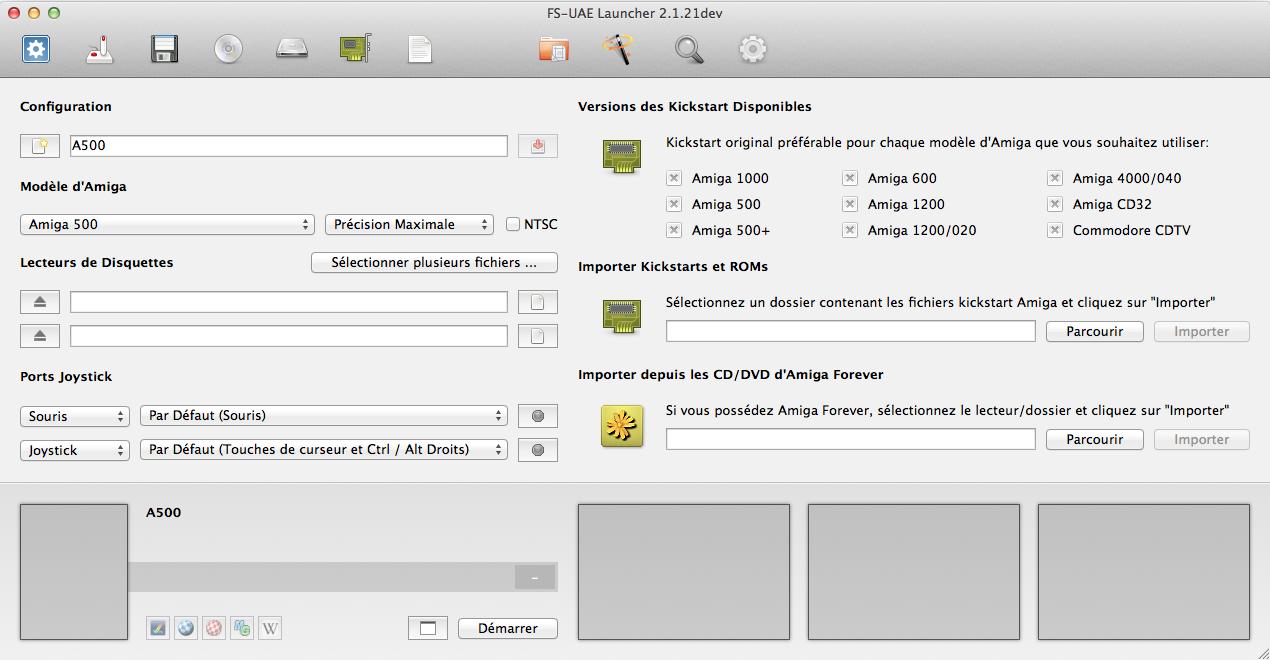
Task: Open the Par Défaut (Touches de curseur) dropdown
Action: coord(324,450)
